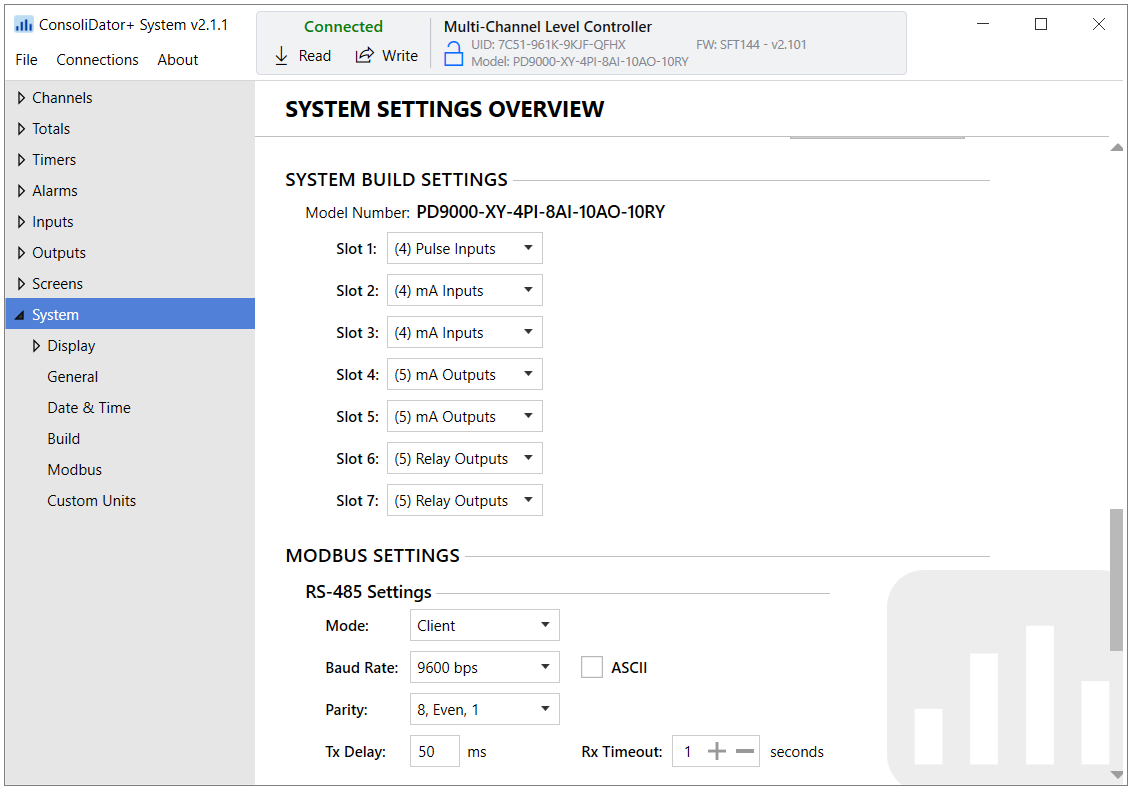Click the Rx Timeout value field
Viewport: 1131px width, 790px height.
[688, 751]
